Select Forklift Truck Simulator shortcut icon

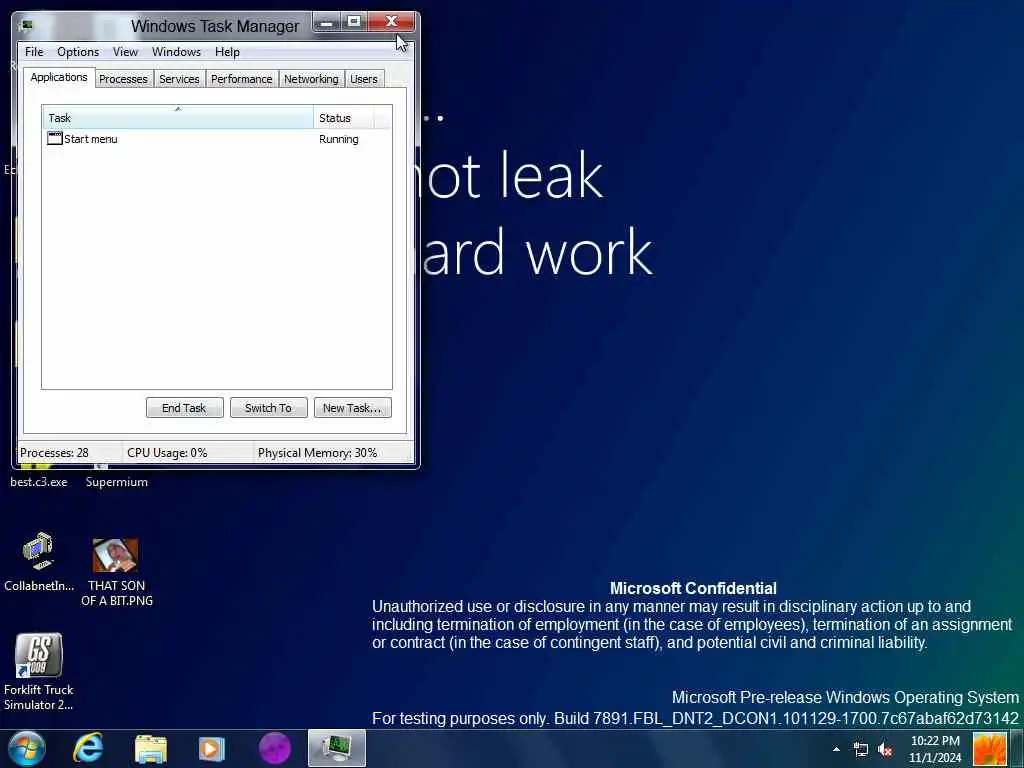point(39,655)
